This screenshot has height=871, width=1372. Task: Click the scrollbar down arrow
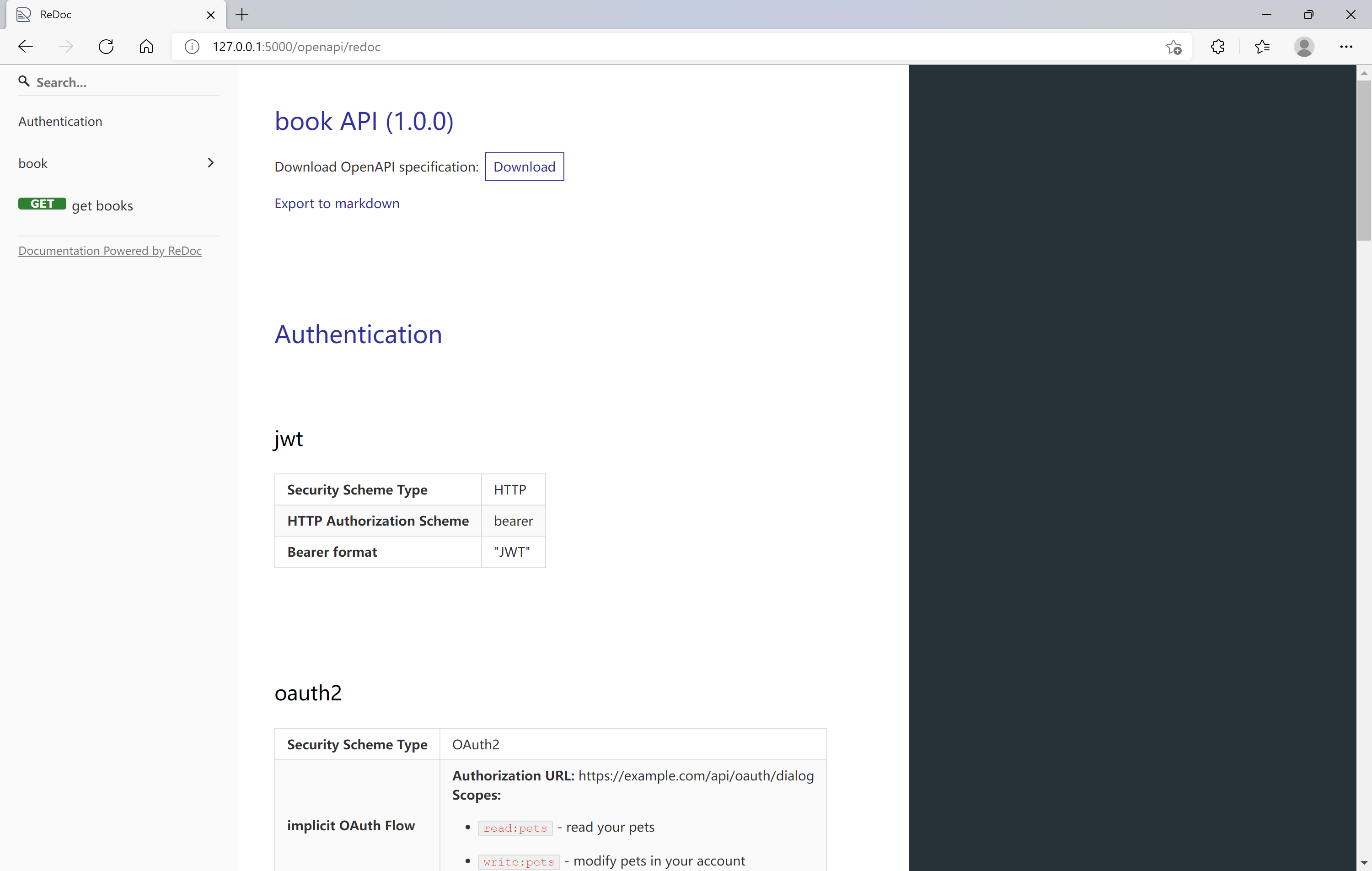click(x=1364, y=862)
